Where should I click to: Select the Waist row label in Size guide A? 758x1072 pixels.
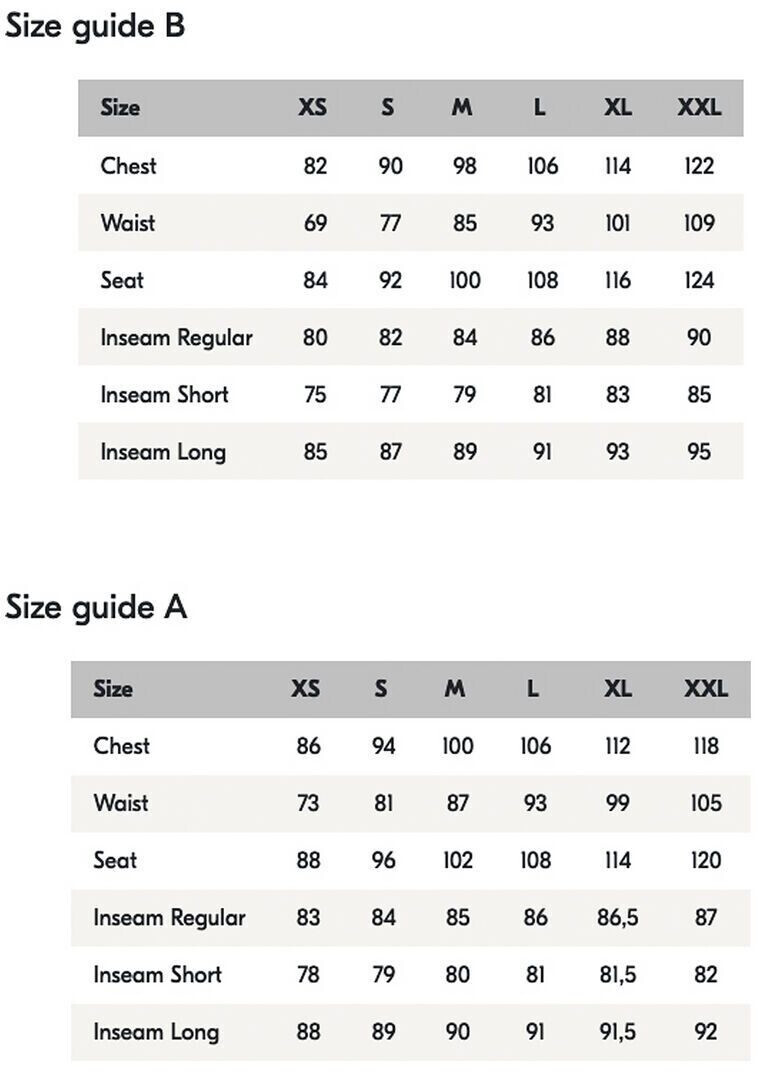click(x=121, y=803)
